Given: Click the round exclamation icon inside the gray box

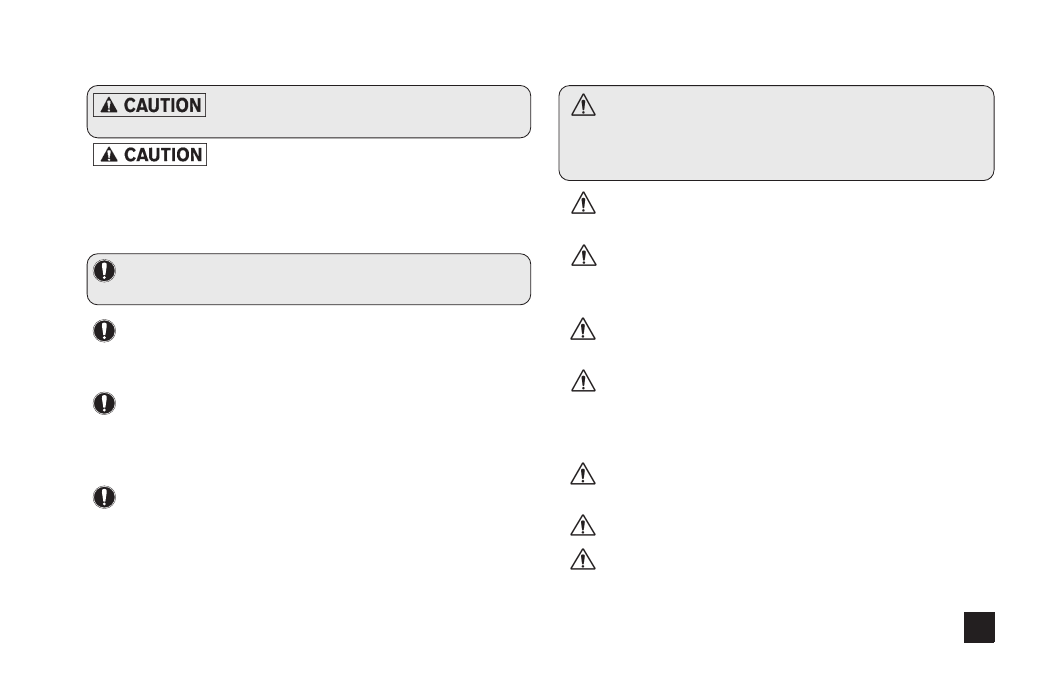Looking at the screenshot, I should coord(104,271).
